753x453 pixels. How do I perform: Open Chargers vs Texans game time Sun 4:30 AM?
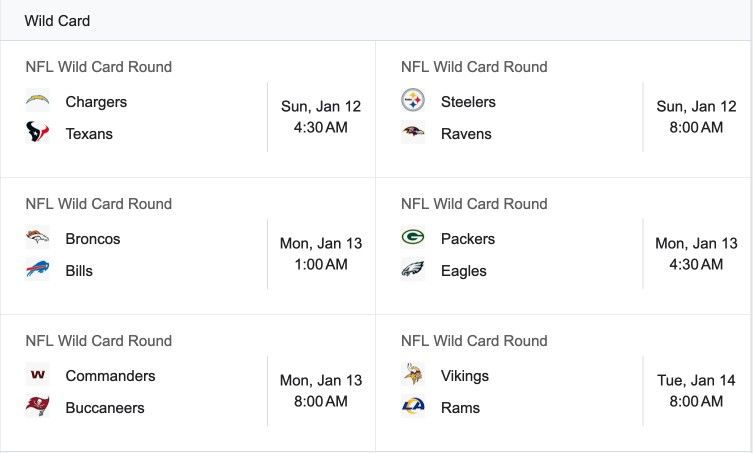[321, 117]
